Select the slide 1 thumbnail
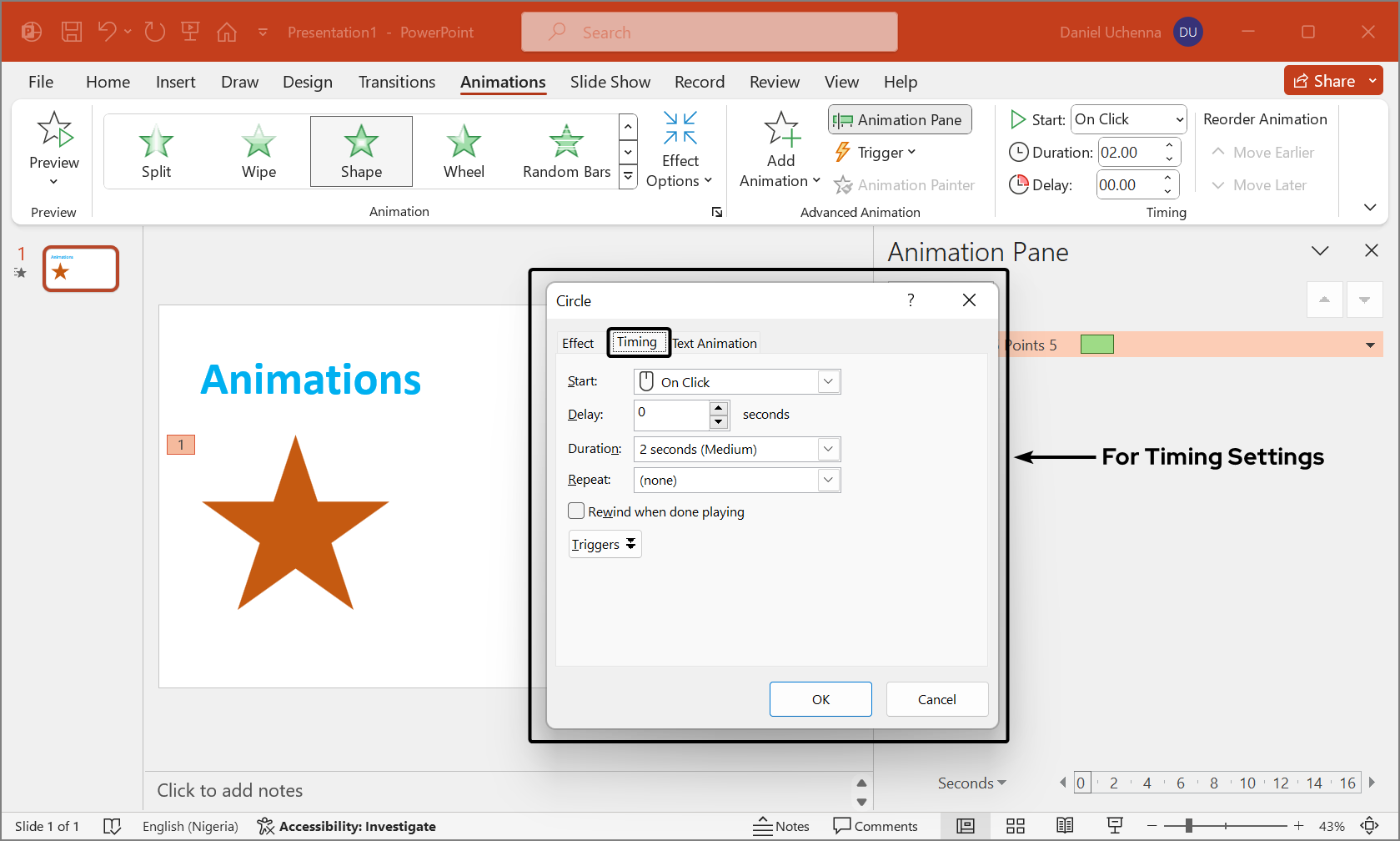 81,269
